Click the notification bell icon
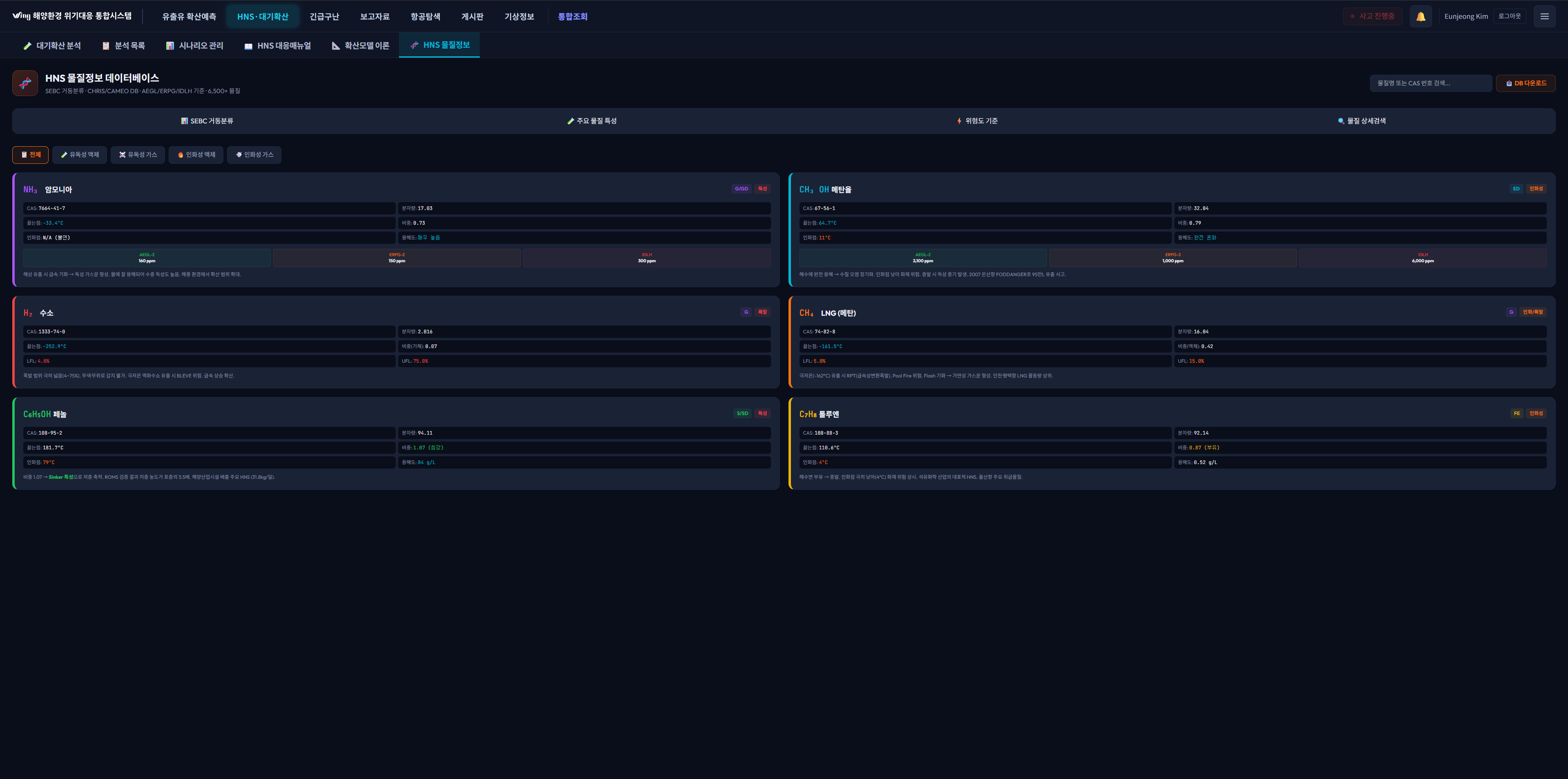The image size is (1568, 779). click(x=1420, y=16)
